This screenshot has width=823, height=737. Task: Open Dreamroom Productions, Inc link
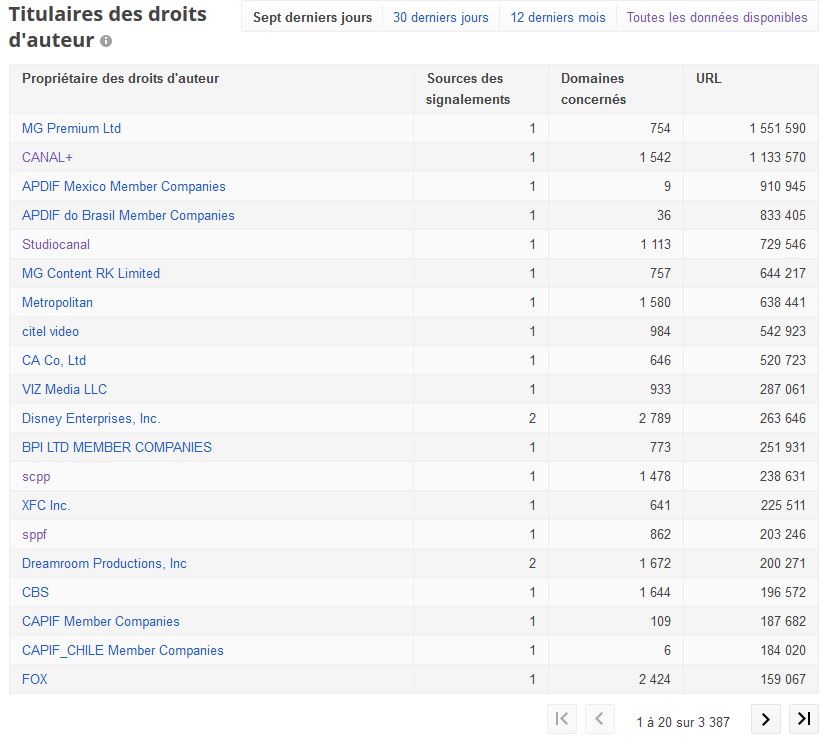pyautogui.click(x=104, y=564)
